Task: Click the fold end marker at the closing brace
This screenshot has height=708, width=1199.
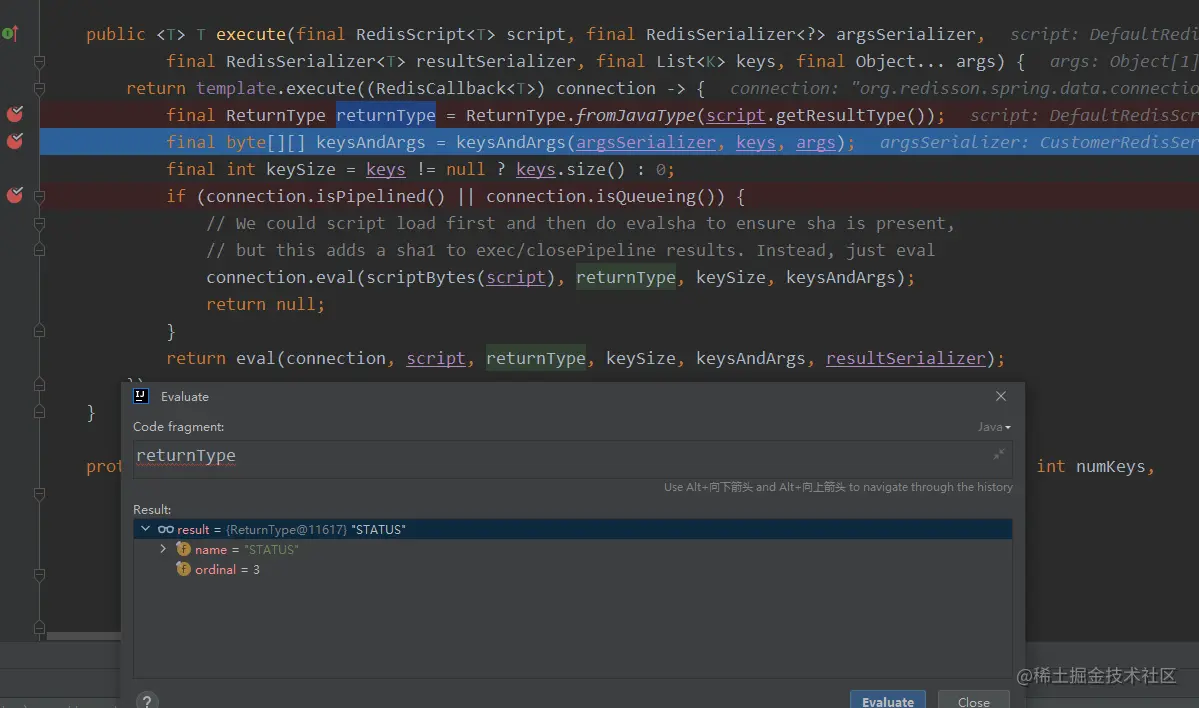Action: [39, 331]
